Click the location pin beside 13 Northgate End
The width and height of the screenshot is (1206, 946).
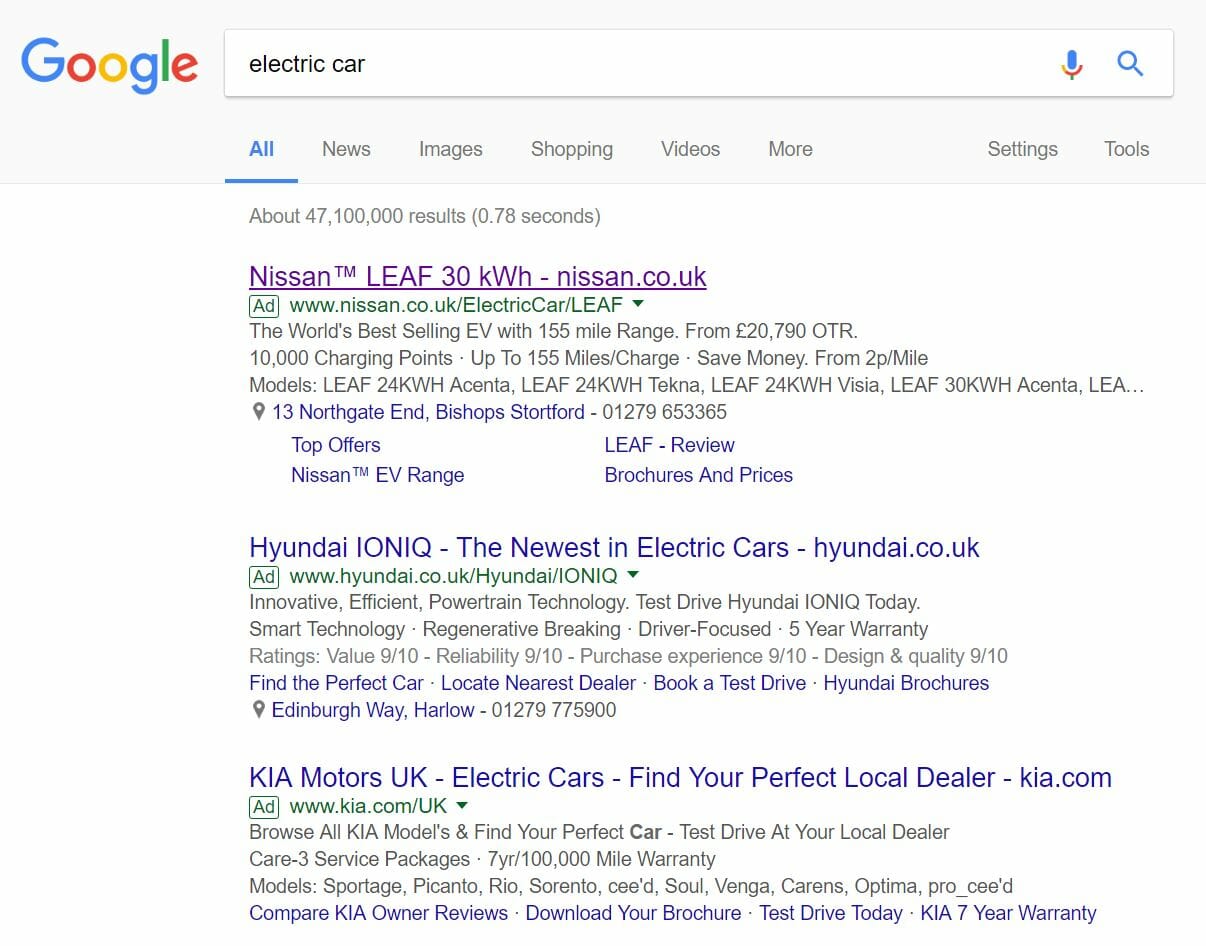click(x=258, y=412)
